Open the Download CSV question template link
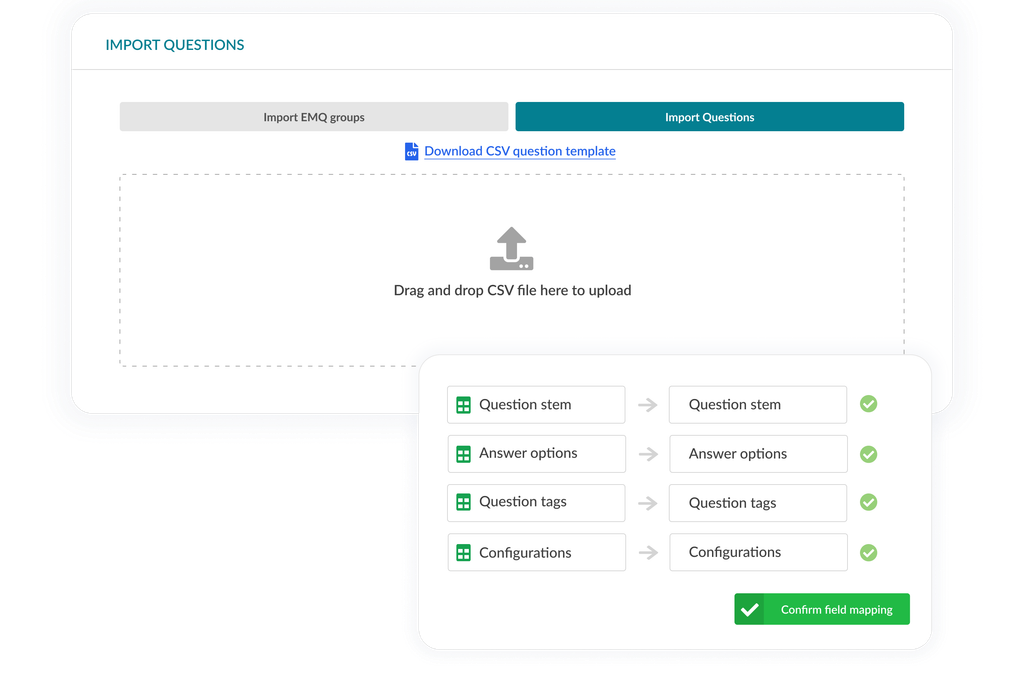Viewport: 1024px width, 682px height. point(520,151)
